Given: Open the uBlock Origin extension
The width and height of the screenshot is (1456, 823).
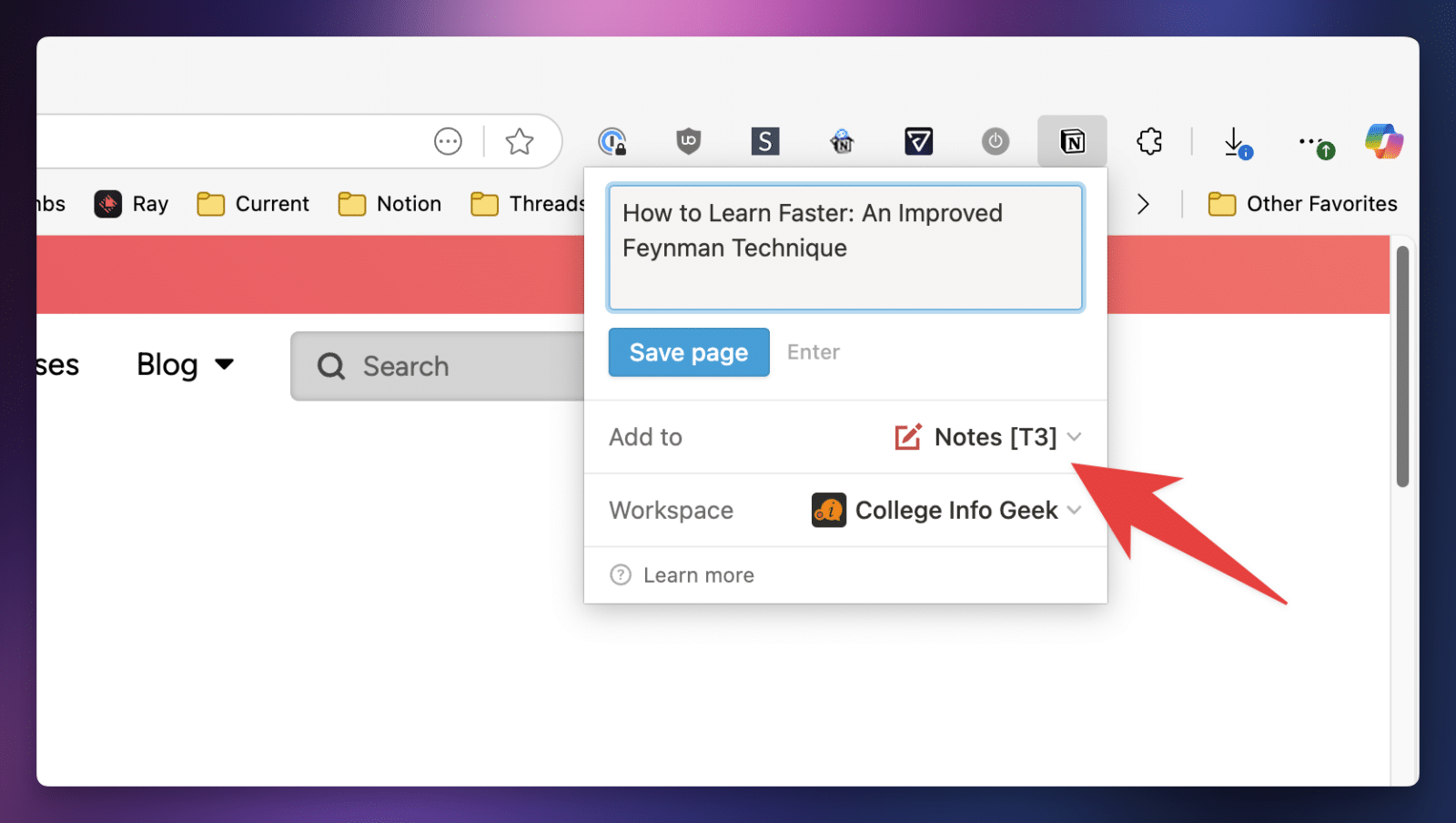Looking at the screenshot, I should pos(689,141).
